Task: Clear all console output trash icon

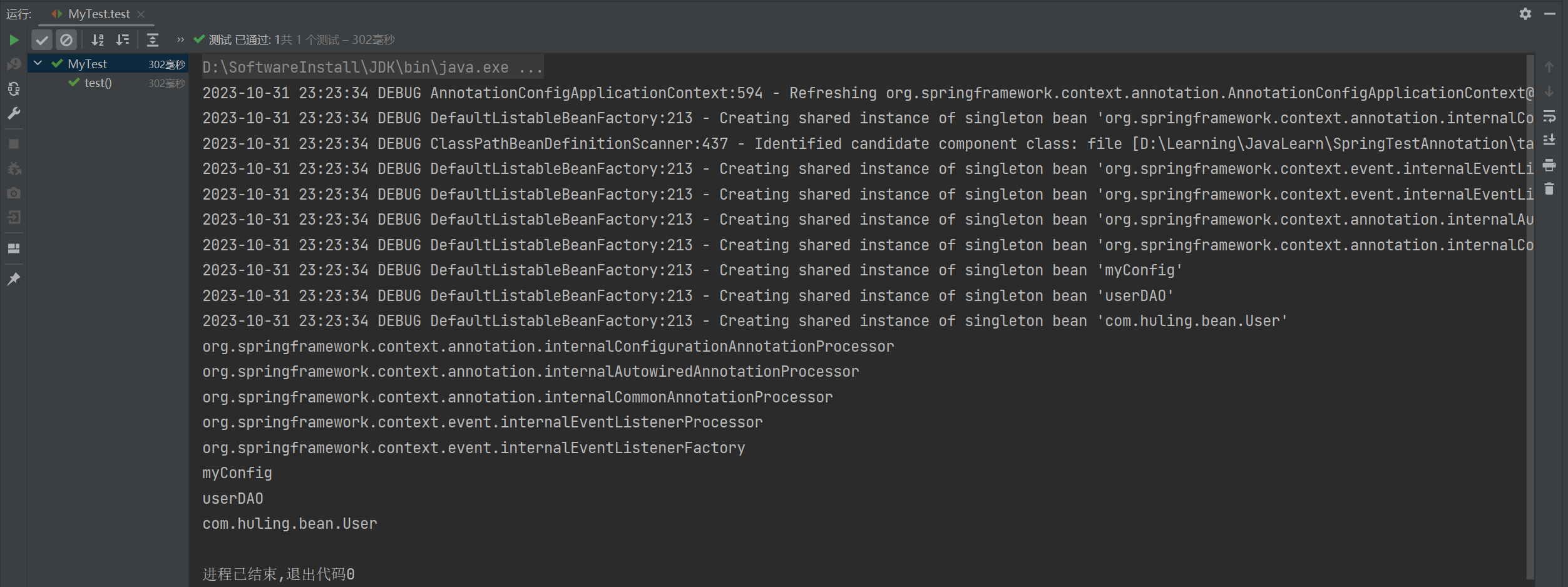Action: [1549, 189]
